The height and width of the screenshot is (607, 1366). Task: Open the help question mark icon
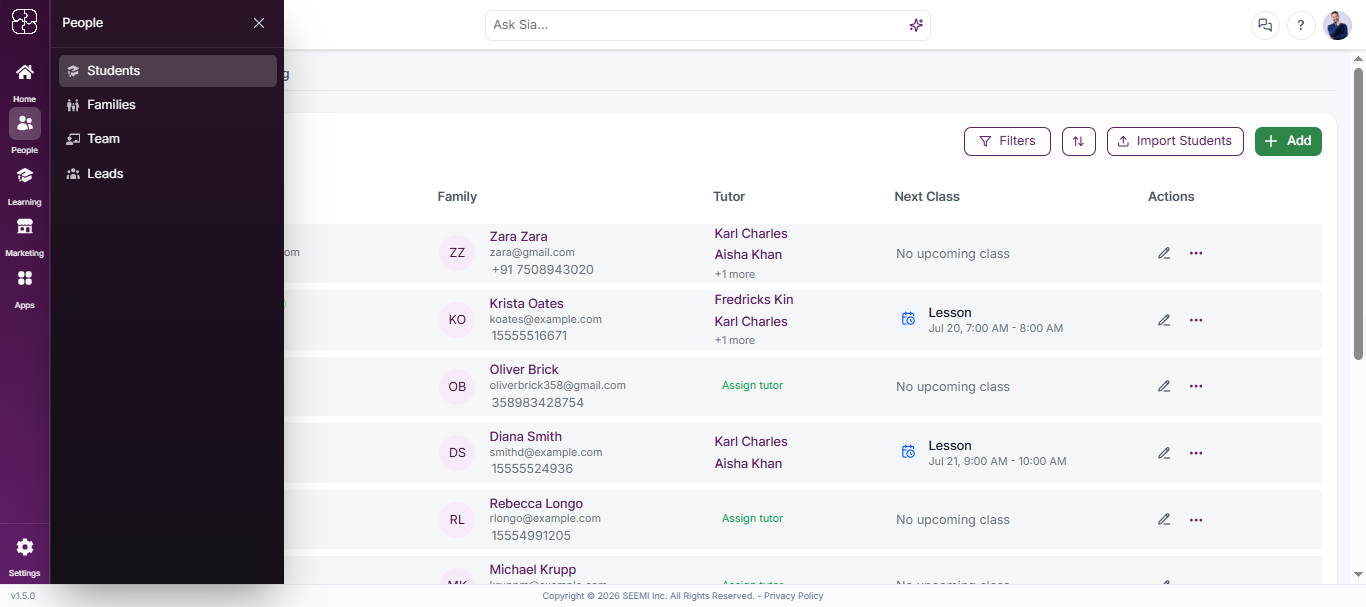pyautogui.click(x=1301, y=25)
